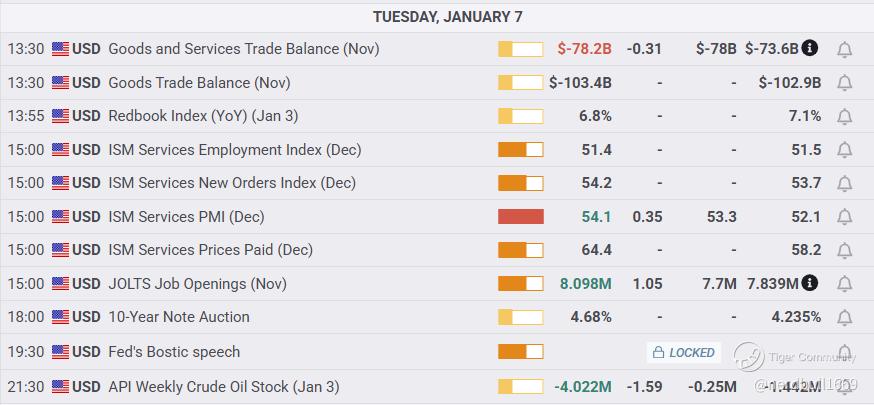Expand ISM Services Prices Paid details
This screenshot has width=874, height=405.
tap(210, 250)
